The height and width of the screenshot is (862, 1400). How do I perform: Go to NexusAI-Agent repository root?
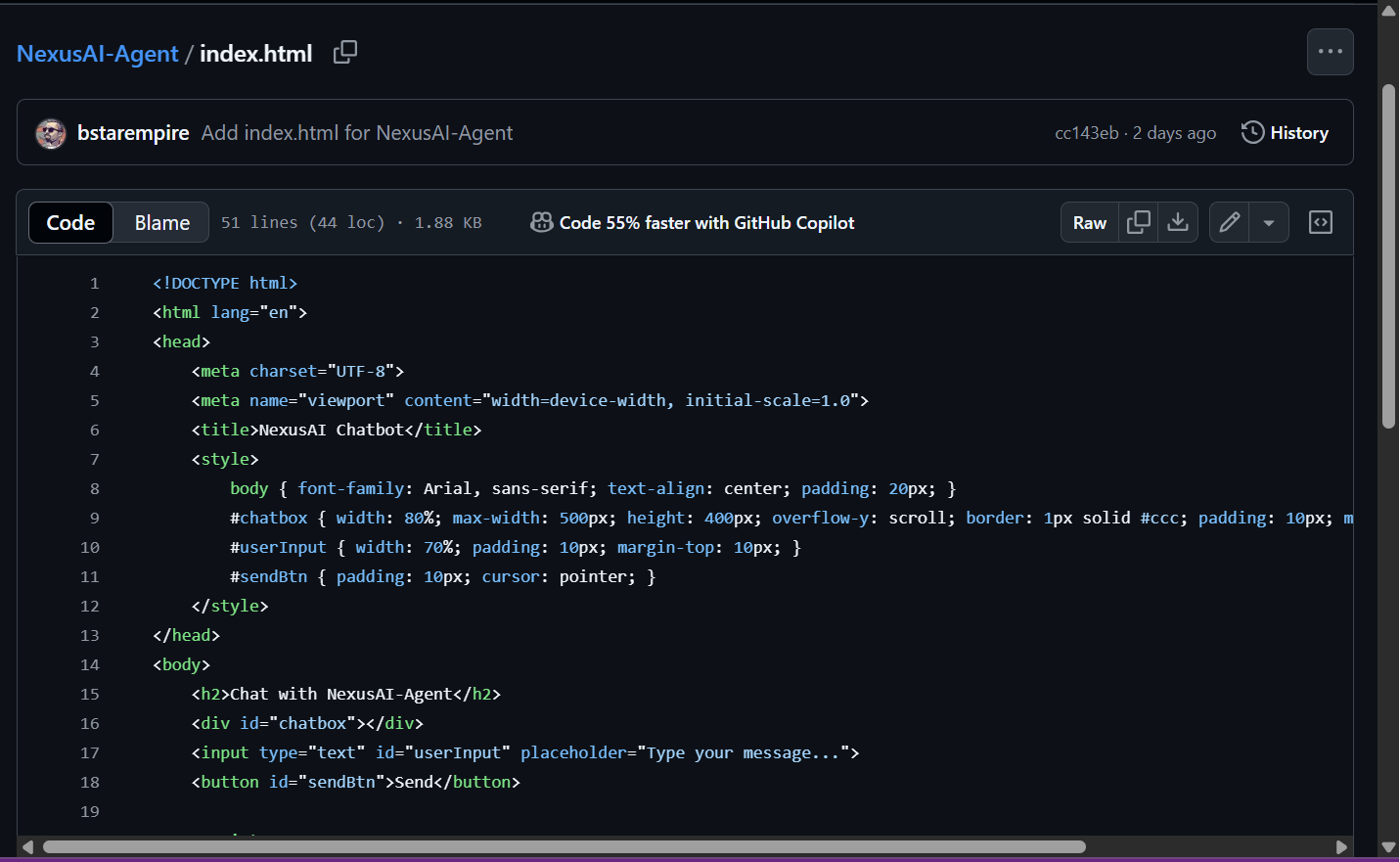coord(97,54)
